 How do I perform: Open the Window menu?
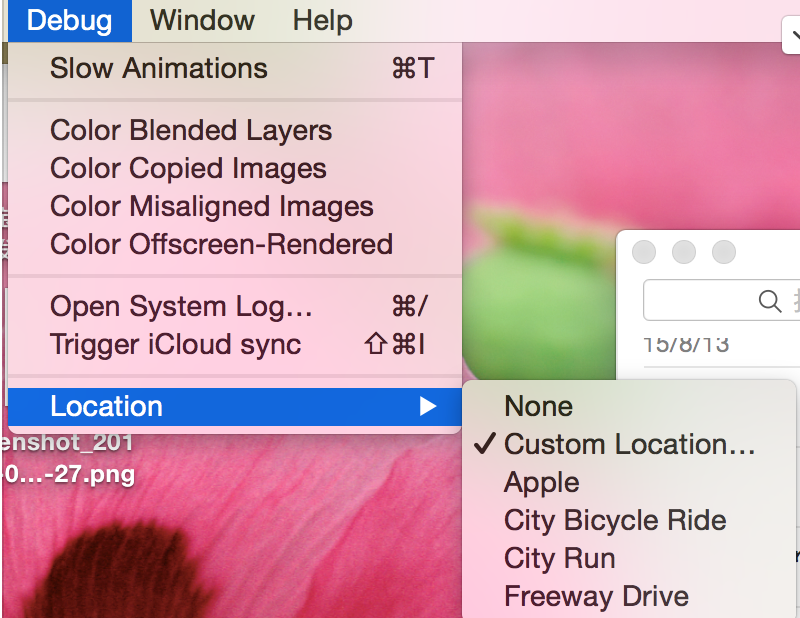click(202, 21)
